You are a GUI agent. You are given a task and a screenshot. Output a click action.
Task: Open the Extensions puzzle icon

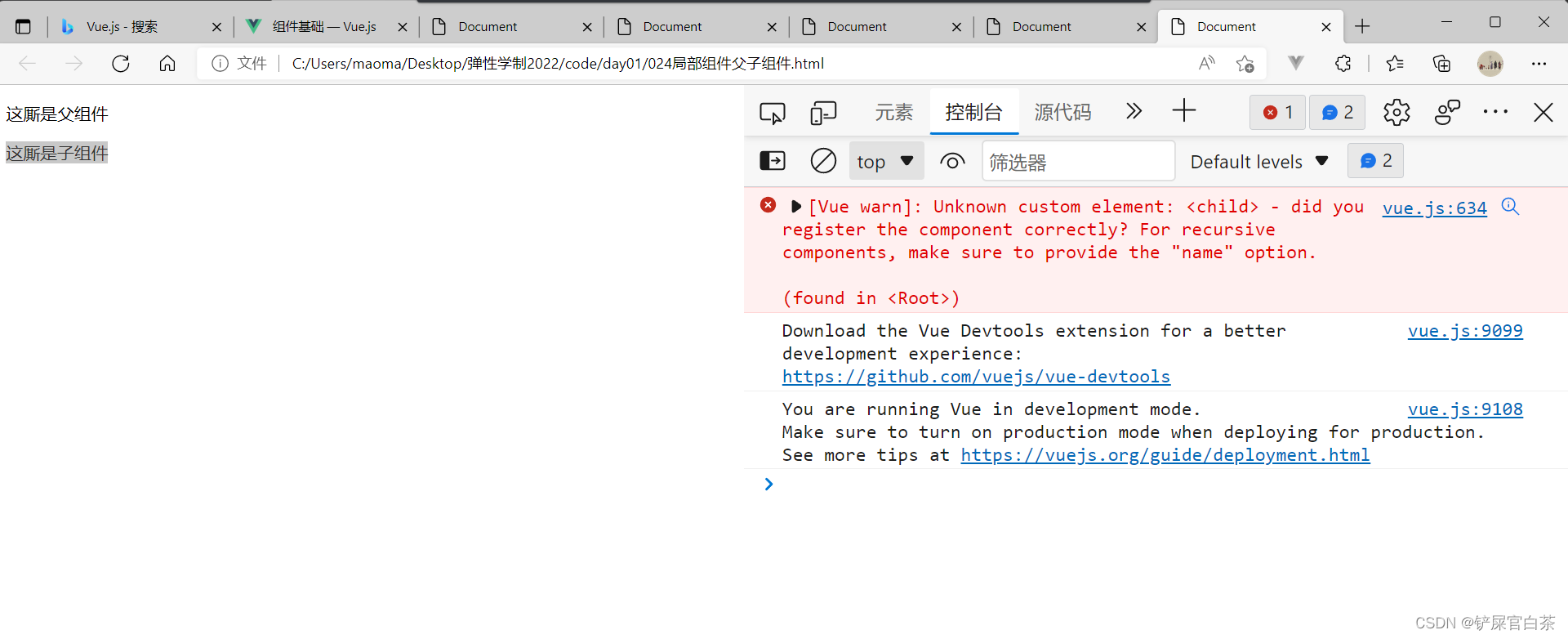tap(1343, 64)
